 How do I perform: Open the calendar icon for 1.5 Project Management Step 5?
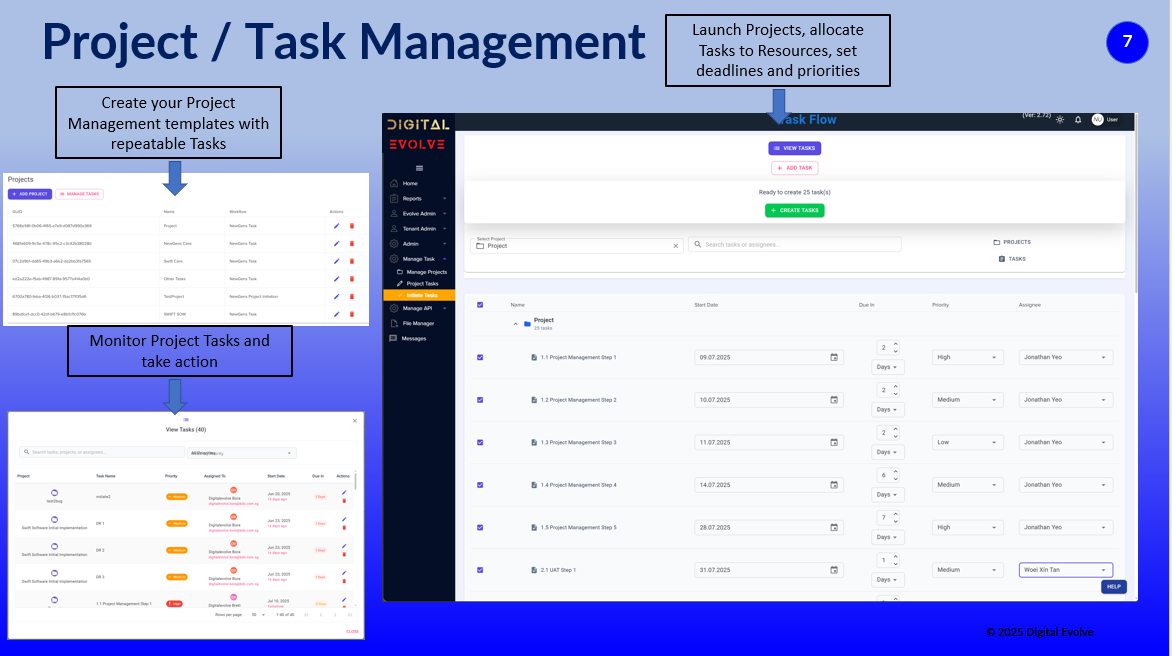[834, 527]
